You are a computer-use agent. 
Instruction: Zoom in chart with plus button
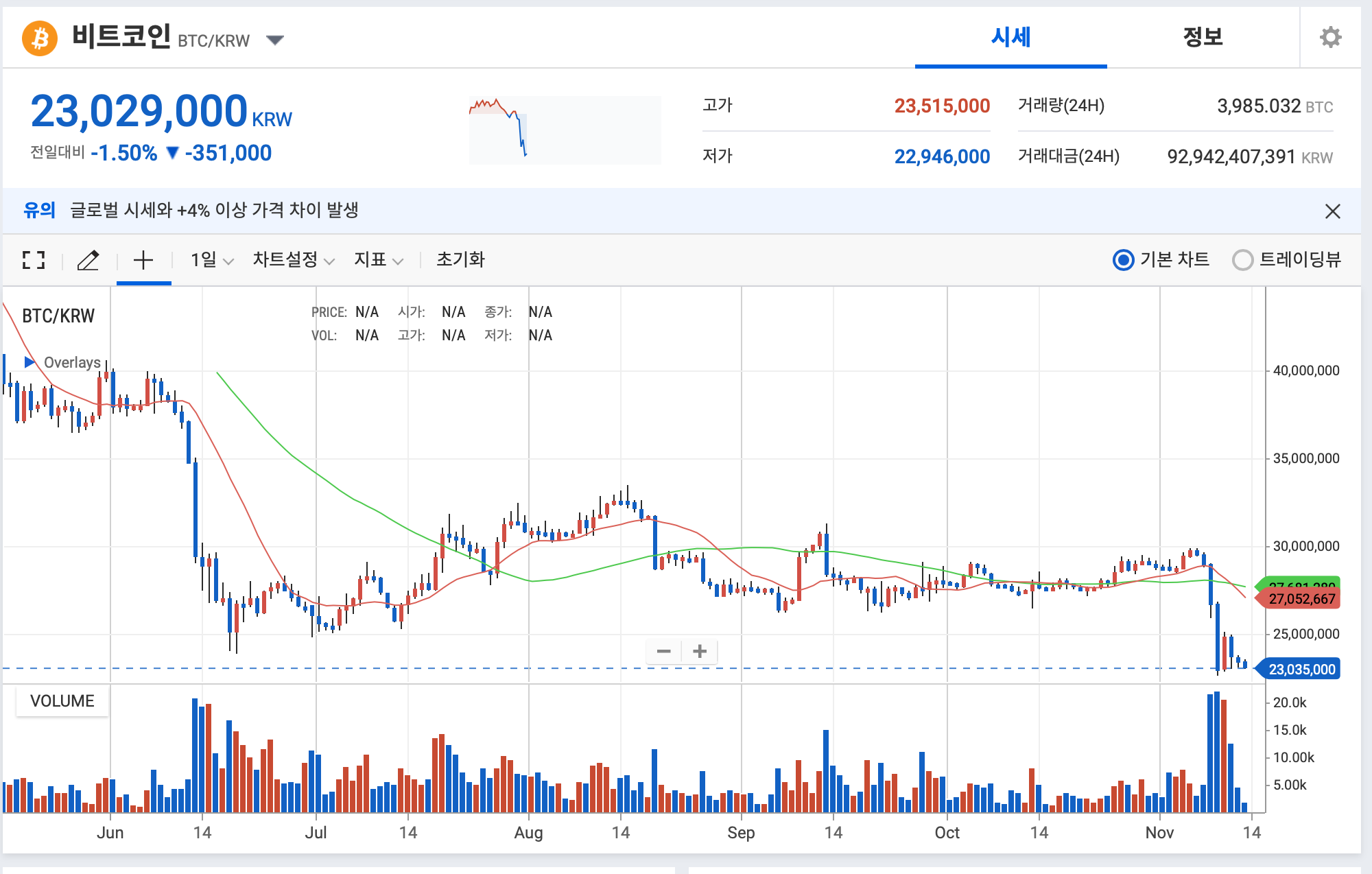pyautogui.click(x=700, y=651)
